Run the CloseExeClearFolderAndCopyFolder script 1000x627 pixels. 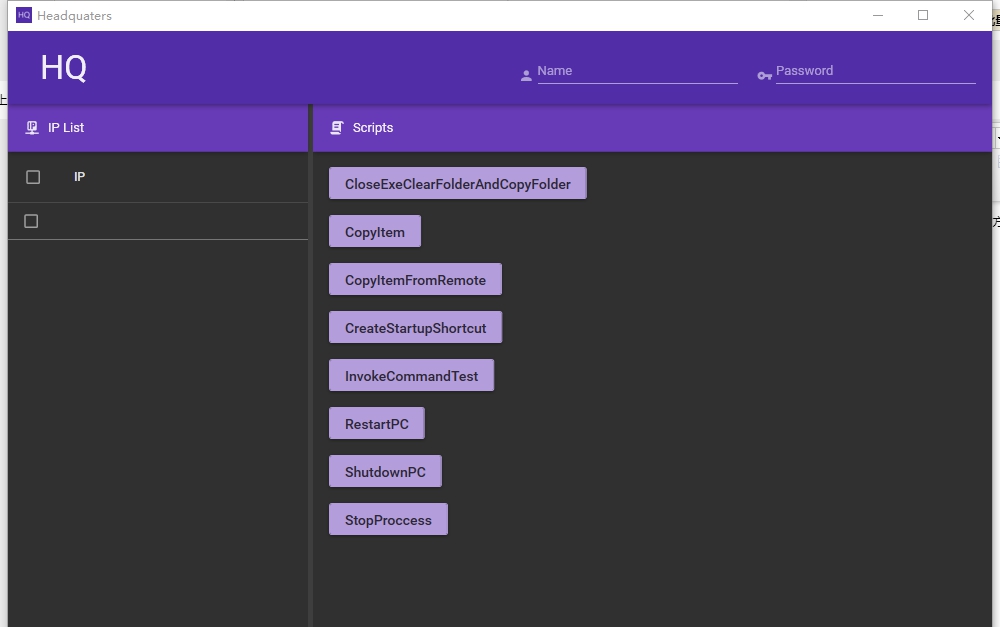tap(457, 184)
